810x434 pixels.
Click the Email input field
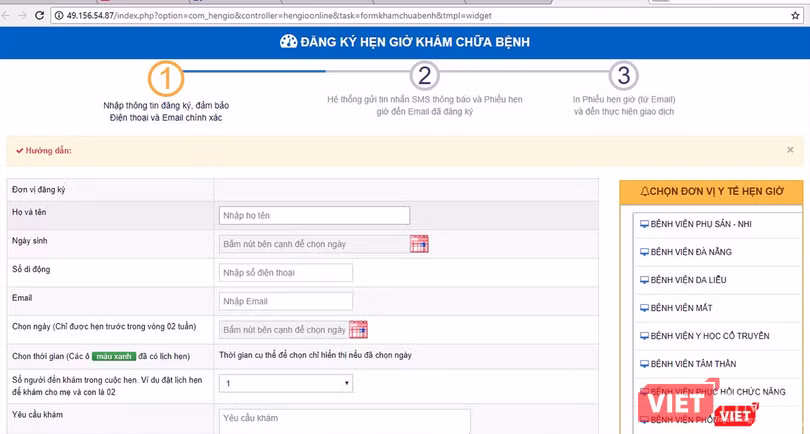click(x=285, y=301)
